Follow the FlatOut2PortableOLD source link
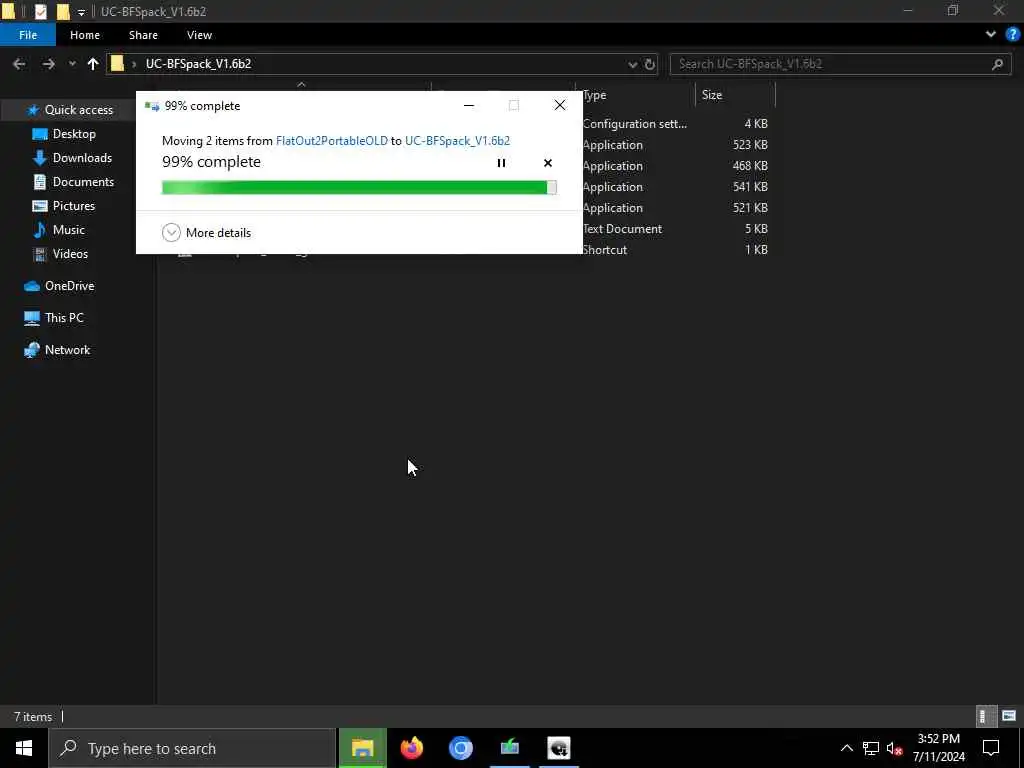 [332, 140]
